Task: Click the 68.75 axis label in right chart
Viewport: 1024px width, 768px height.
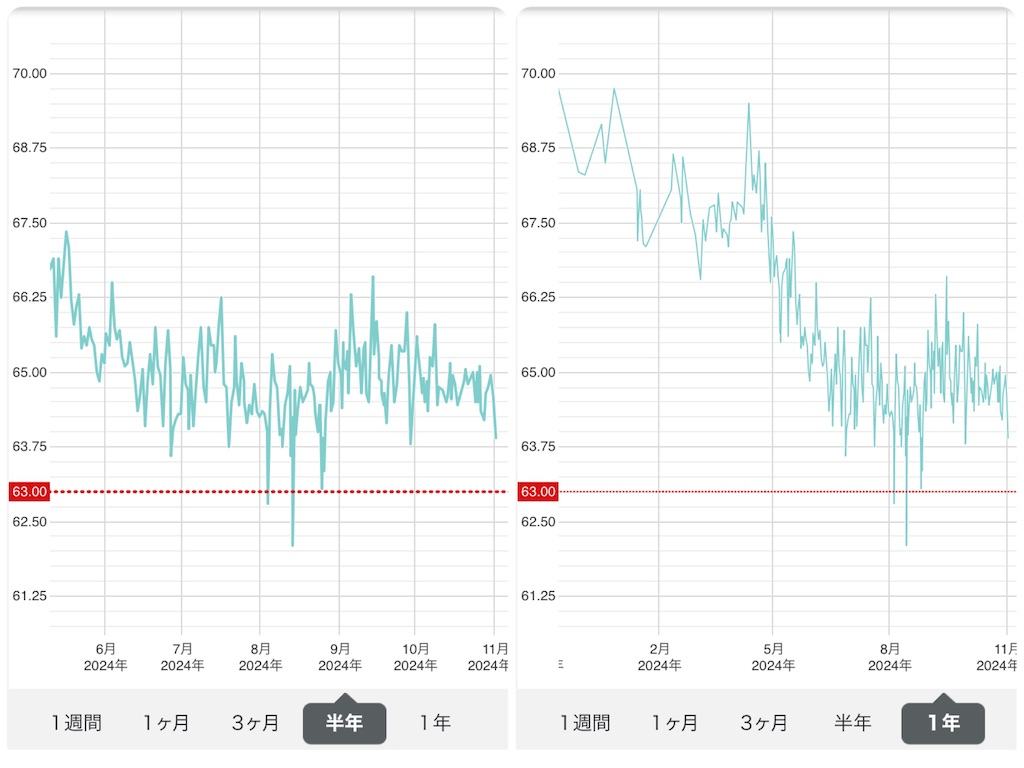Action: click(x=537, y=148)
